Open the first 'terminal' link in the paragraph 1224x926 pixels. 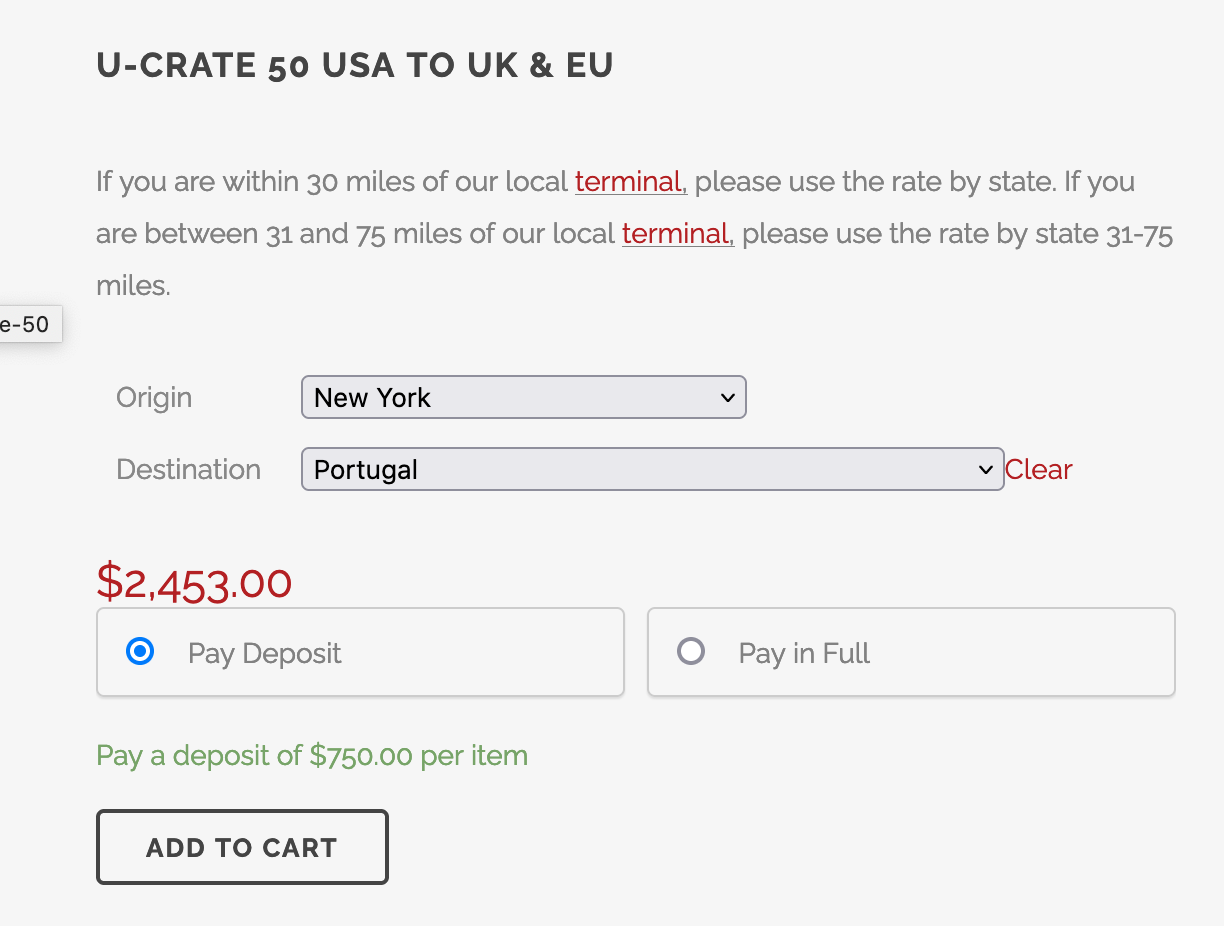(x=629, y=182)
